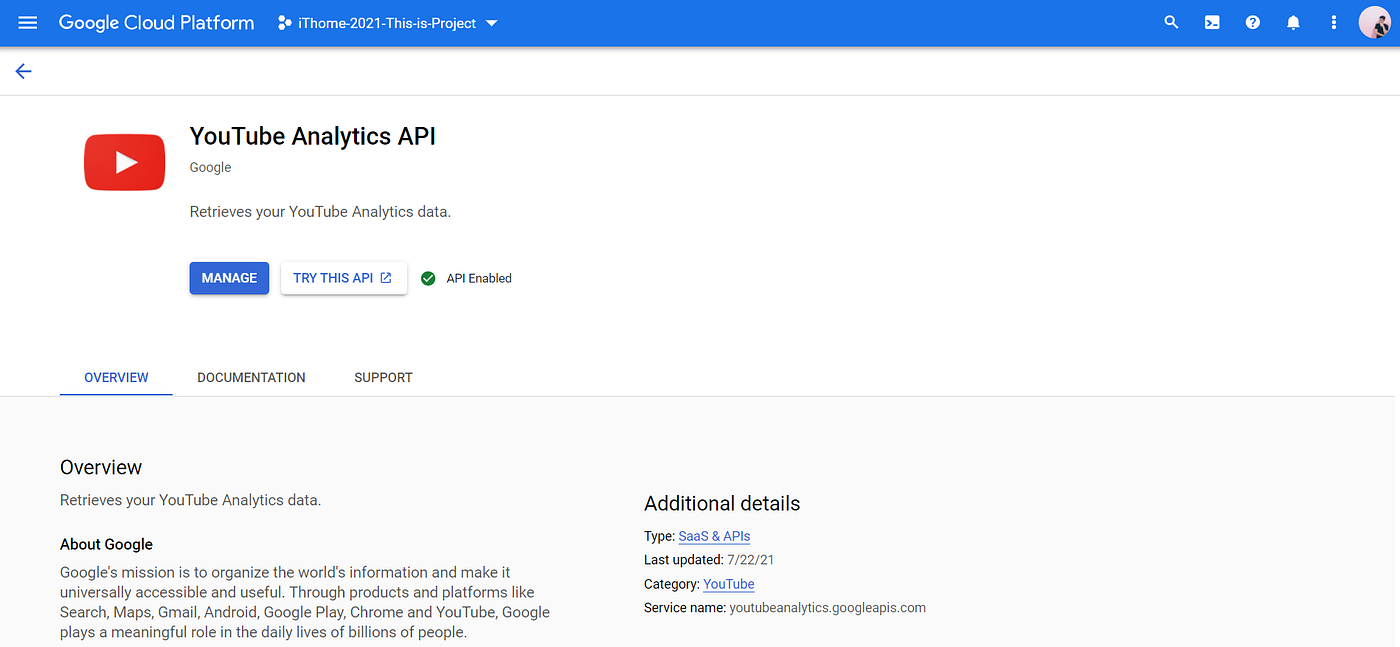The height and width of the screenshot is (647, 1400).
Task: Activate Cloud Shell terminal icon
Action: pos(1212,22)
